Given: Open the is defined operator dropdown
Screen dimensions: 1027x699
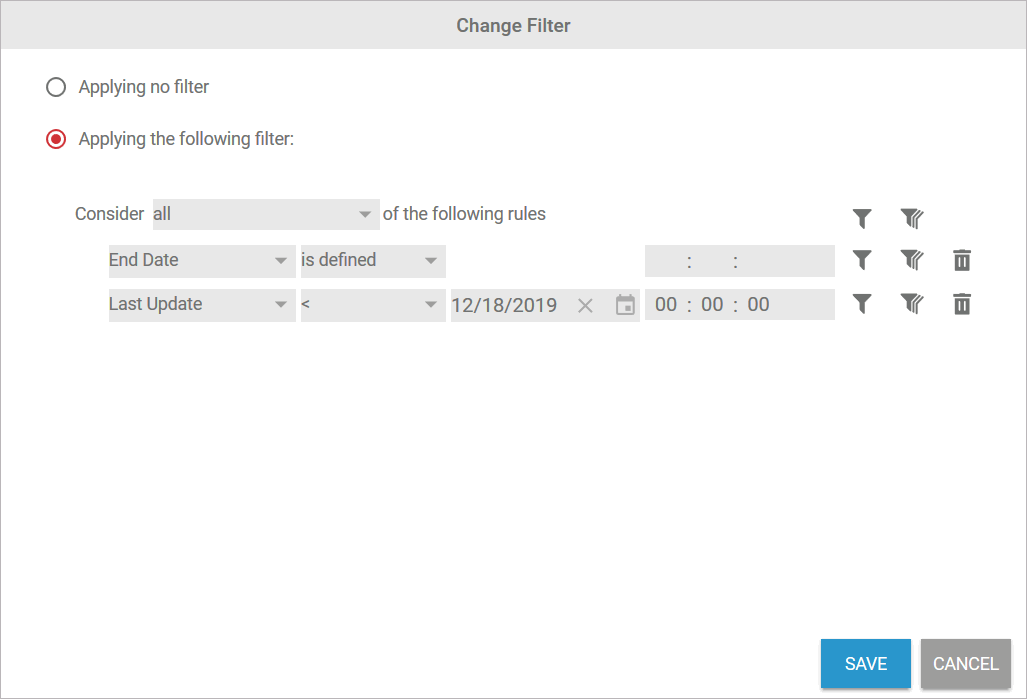Looking at the screenshot, I should click(x=372, y=259).
